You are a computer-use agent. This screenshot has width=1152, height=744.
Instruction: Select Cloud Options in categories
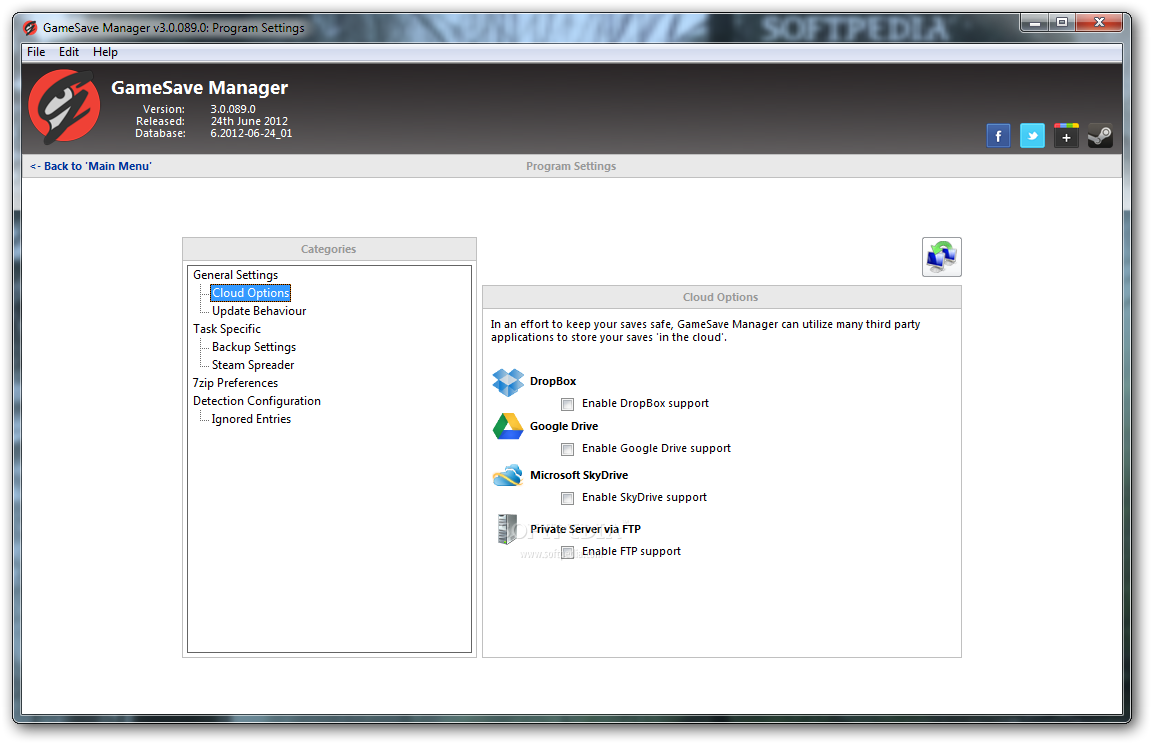[x=251, y=293]
